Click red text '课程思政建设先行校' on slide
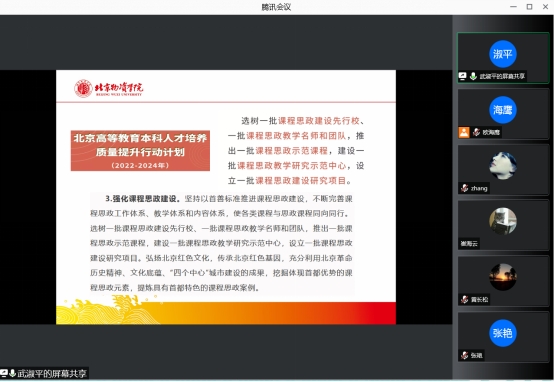 click(319, 121)
